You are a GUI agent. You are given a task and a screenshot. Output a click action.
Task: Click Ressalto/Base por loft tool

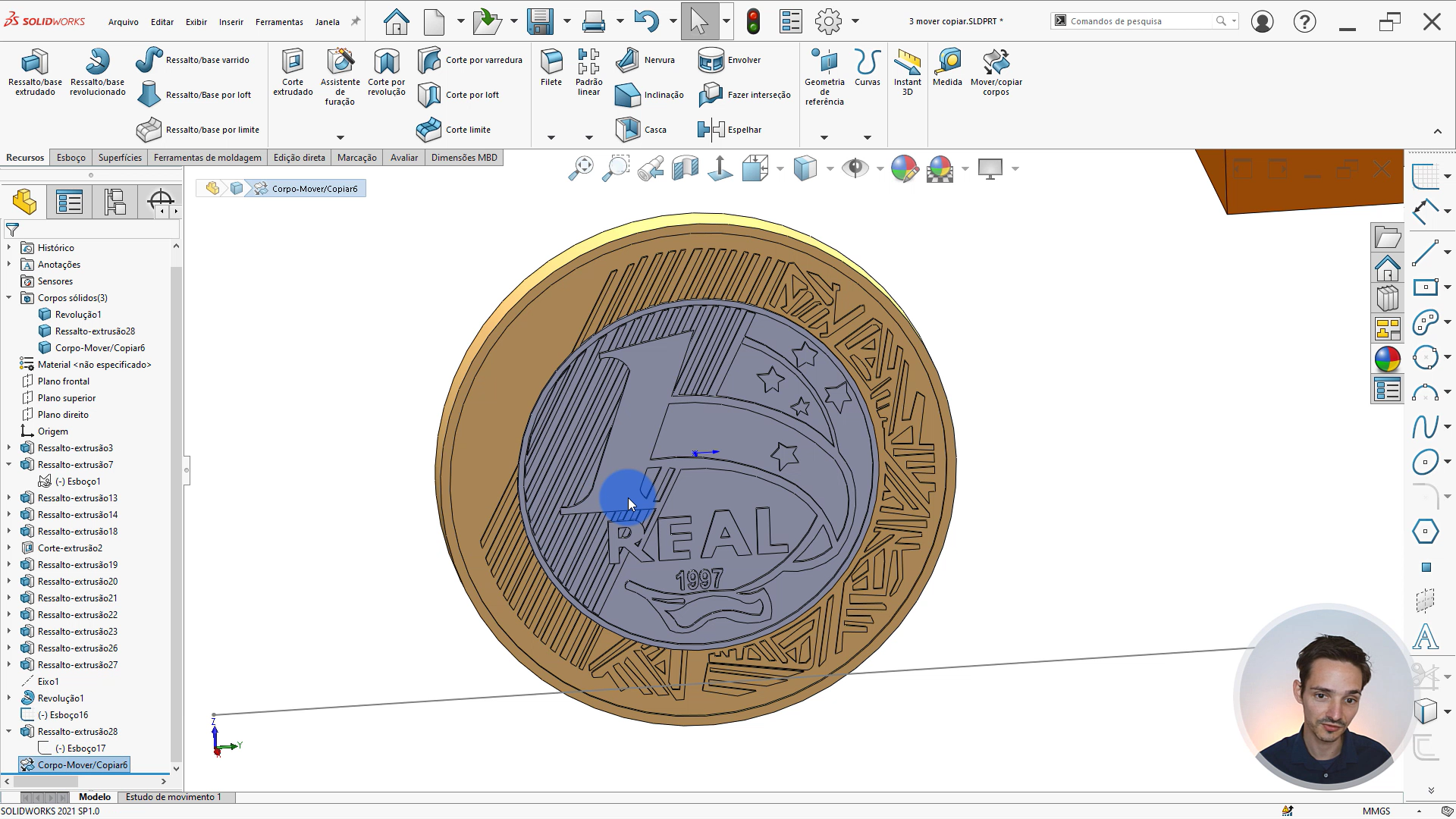pos(194,95)
